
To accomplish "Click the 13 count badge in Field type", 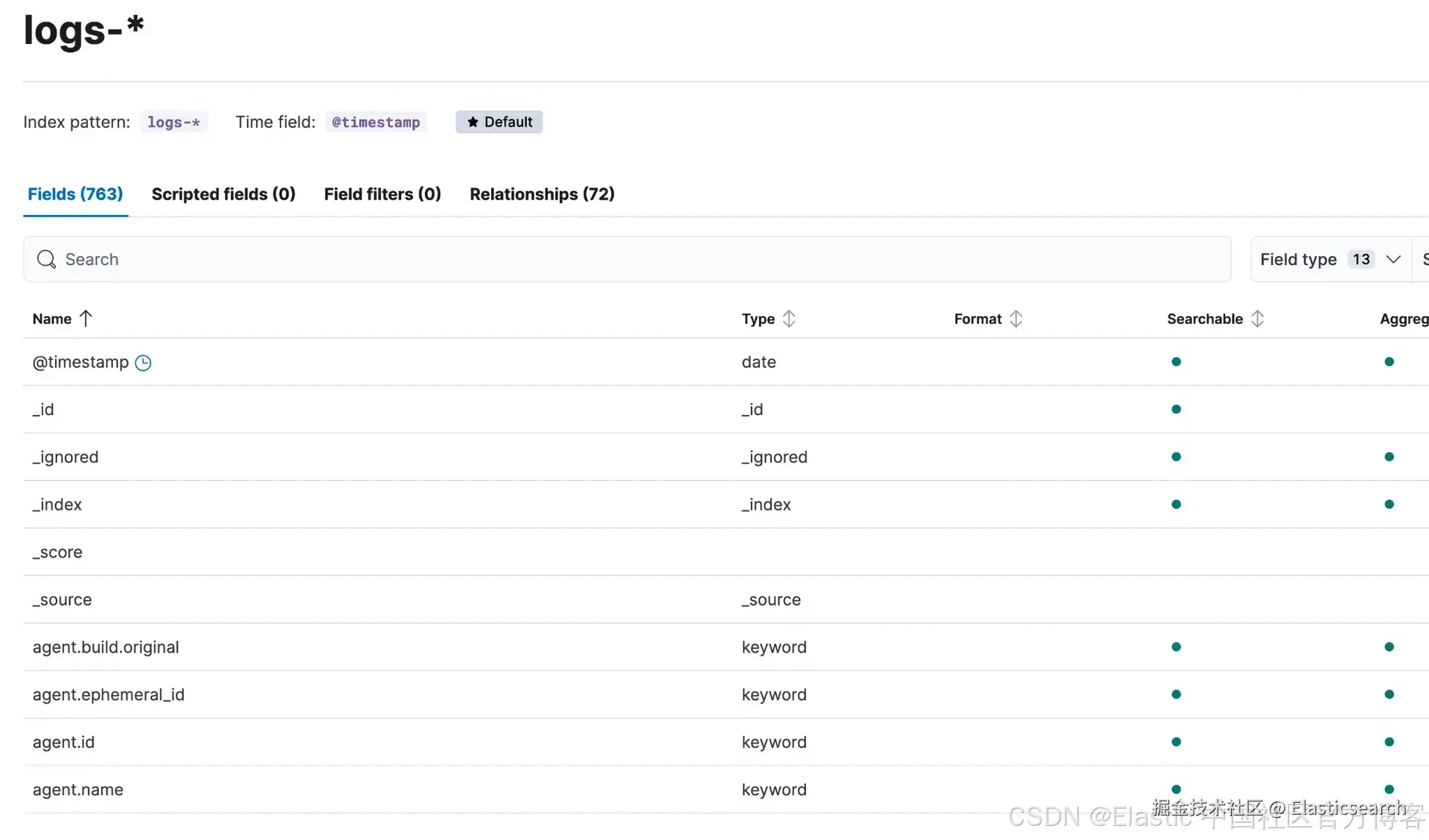I will click(x=1361, y=259).
